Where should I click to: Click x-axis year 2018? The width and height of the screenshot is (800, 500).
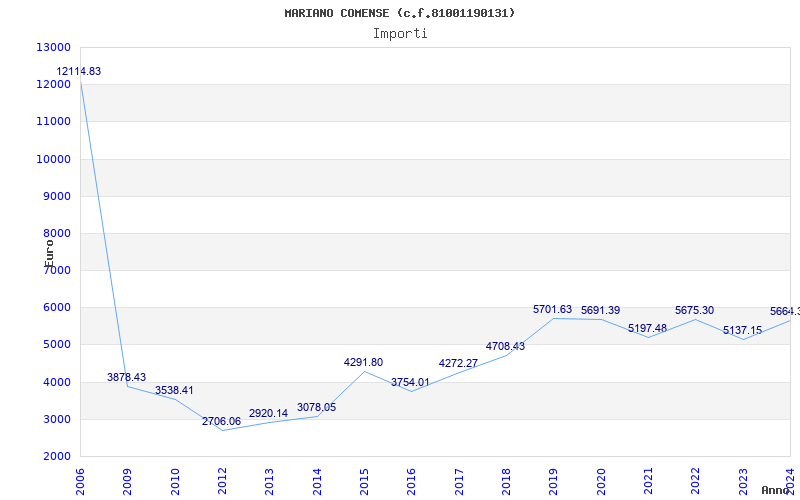[x=506, y=482]
